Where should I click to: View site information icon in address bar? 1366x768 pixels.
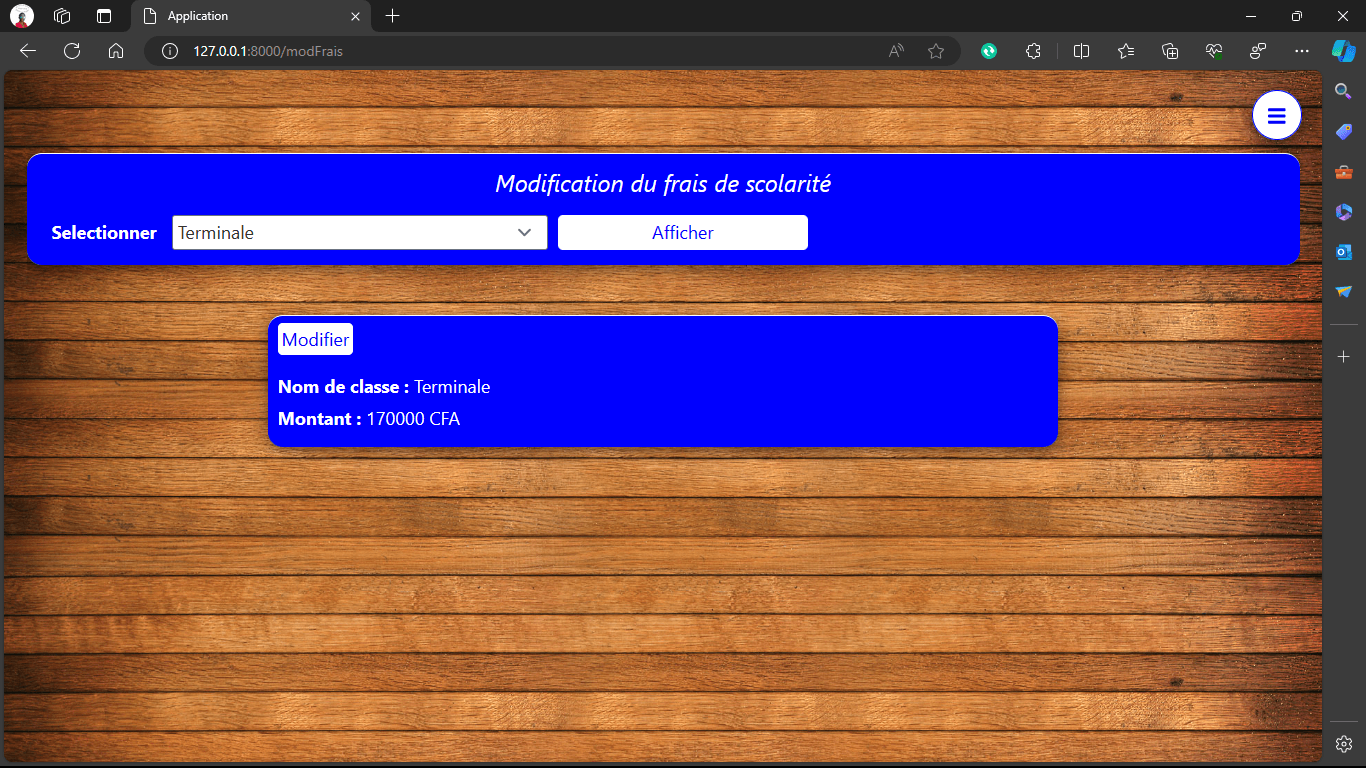tap(170, 51)
